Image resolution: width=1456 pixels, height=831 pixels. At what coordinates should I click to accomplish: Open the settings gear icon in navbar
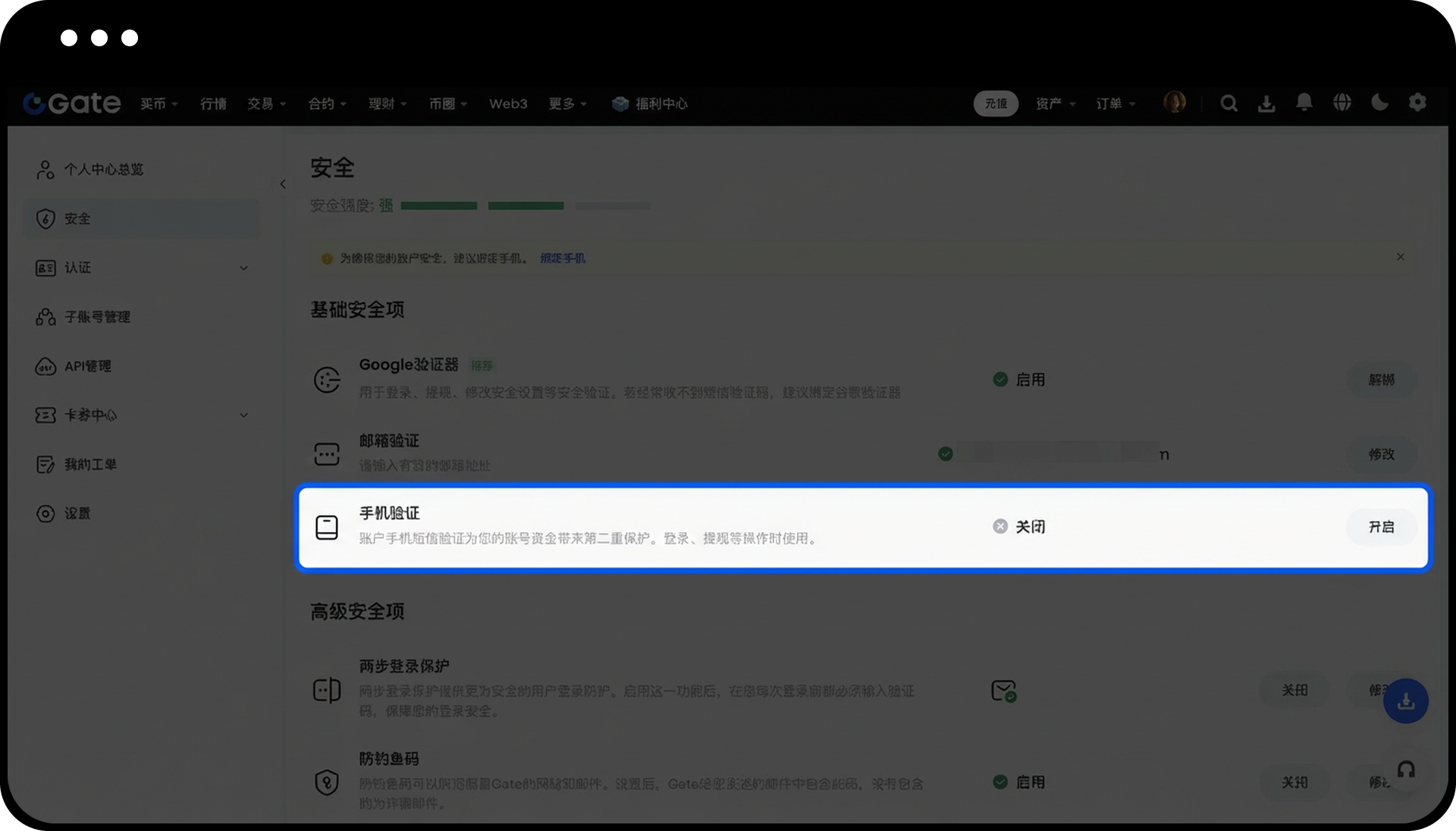(x=1417, y=102)
